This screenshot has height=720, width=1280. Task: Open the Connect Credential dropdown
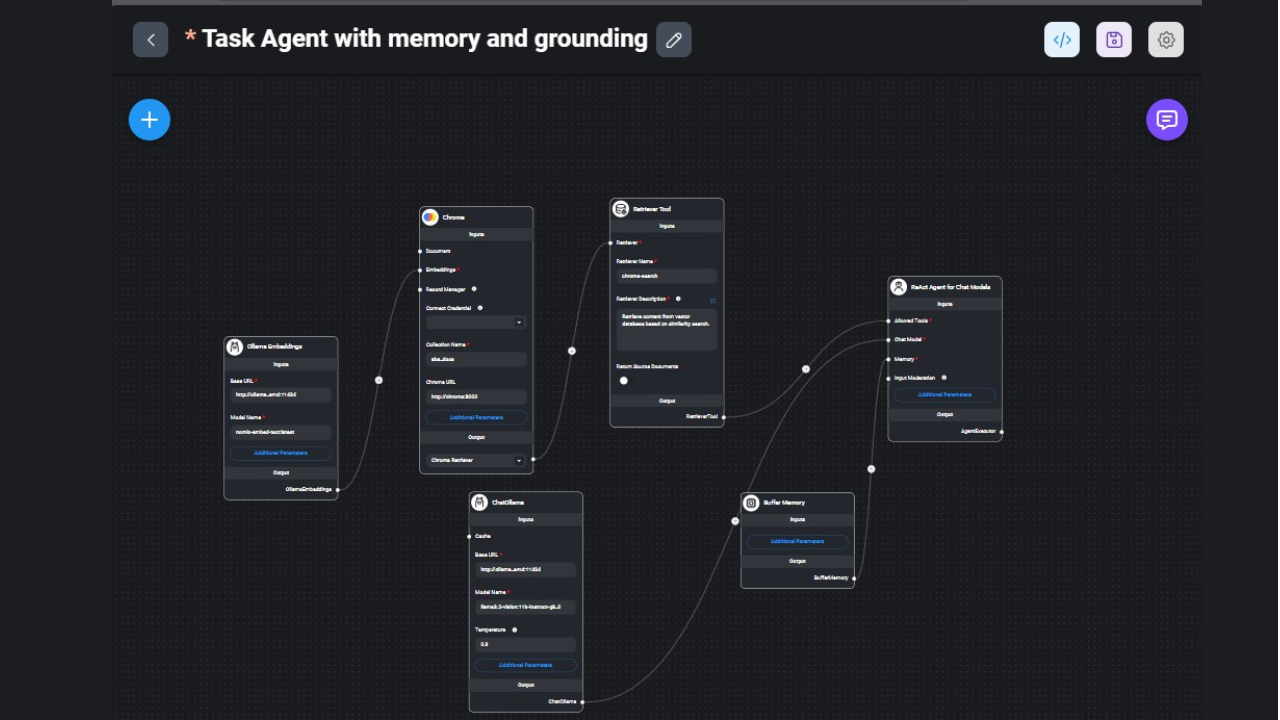476,322
